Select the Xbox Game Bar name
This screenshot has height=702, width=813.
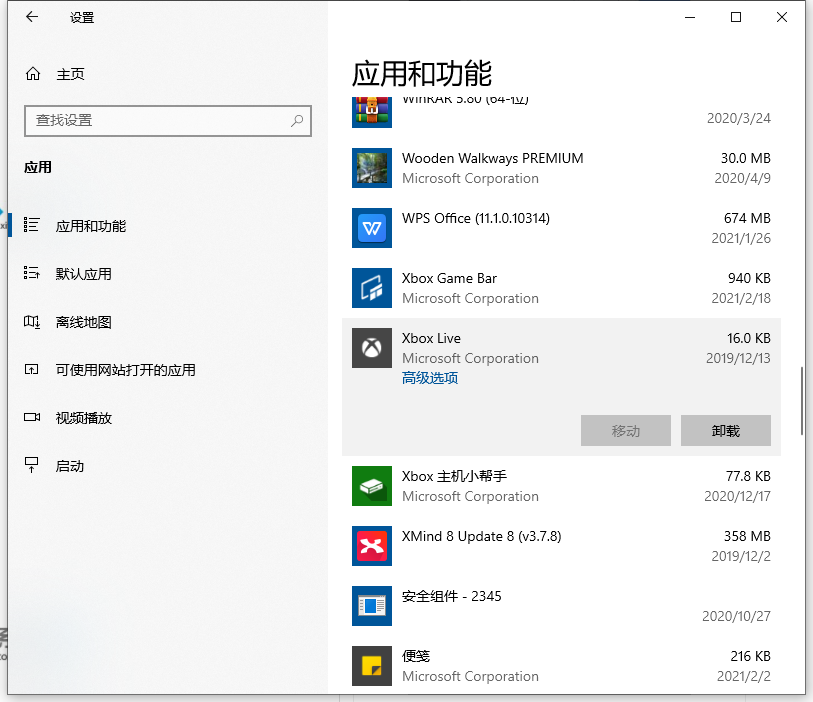[449, 278]
